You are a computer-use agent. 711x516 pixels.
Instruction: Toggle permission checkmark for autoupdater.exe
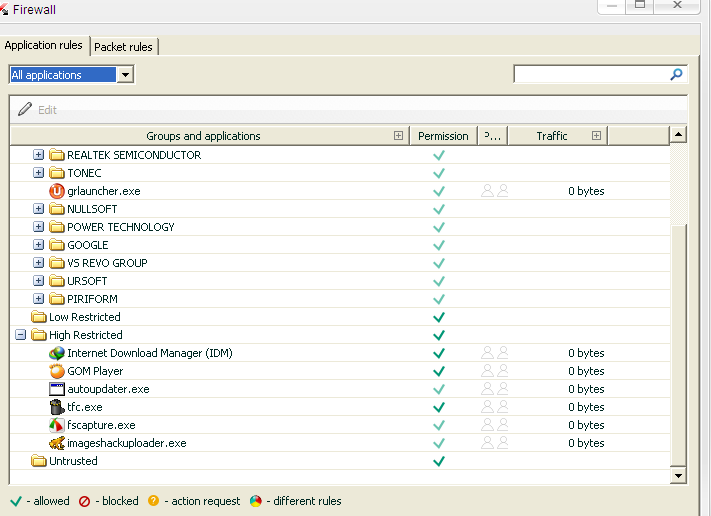click(x=439, y=389)
